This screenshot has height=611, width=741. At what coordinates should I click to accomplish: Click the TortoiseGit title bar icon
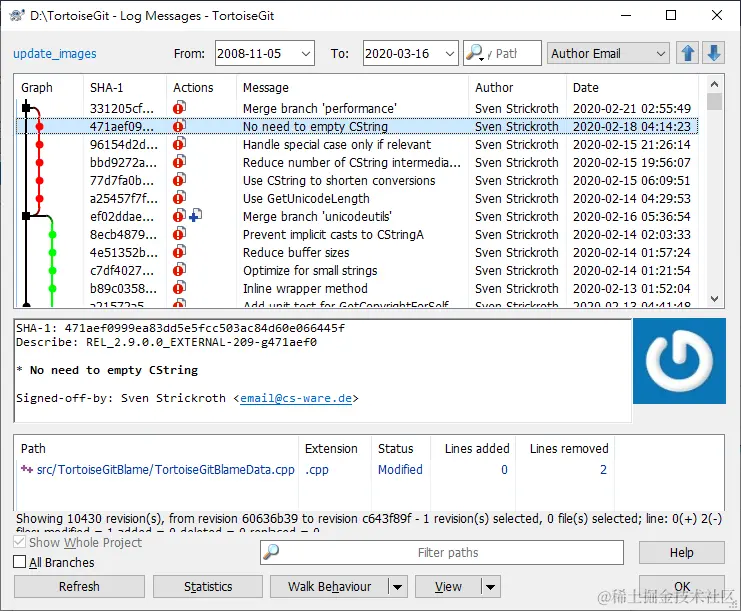(17, 16)
